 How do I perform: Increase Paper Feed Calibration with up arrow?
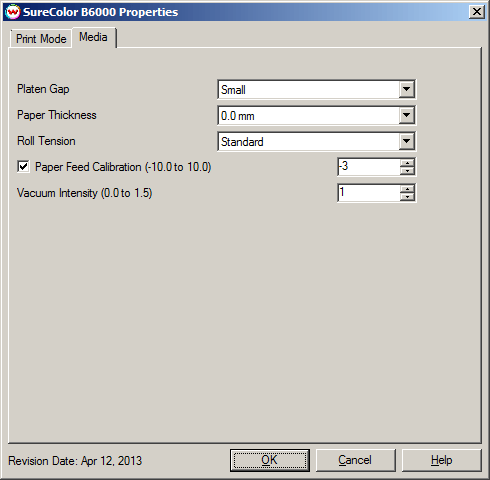pos(407,163)
